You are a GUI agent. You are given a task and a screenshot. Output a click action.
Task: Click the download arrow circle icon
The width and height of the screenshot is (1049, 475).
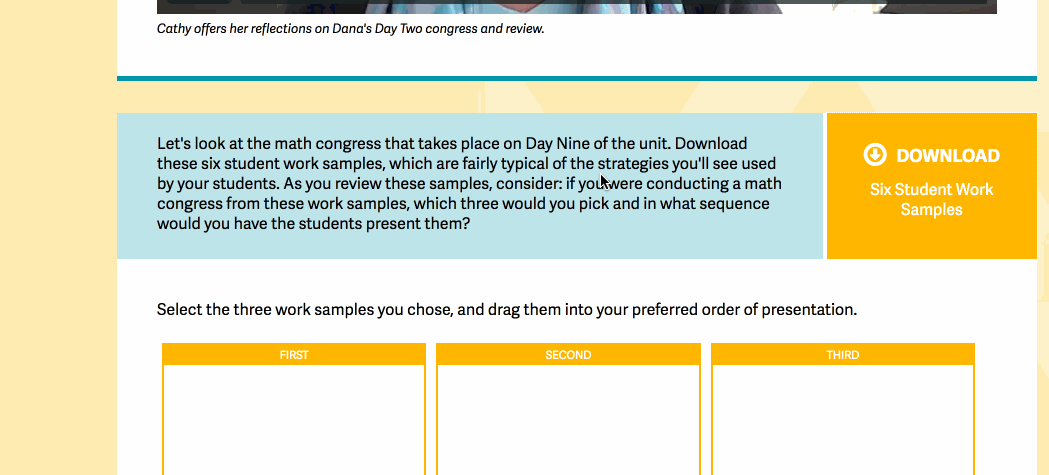pos(875,155)
